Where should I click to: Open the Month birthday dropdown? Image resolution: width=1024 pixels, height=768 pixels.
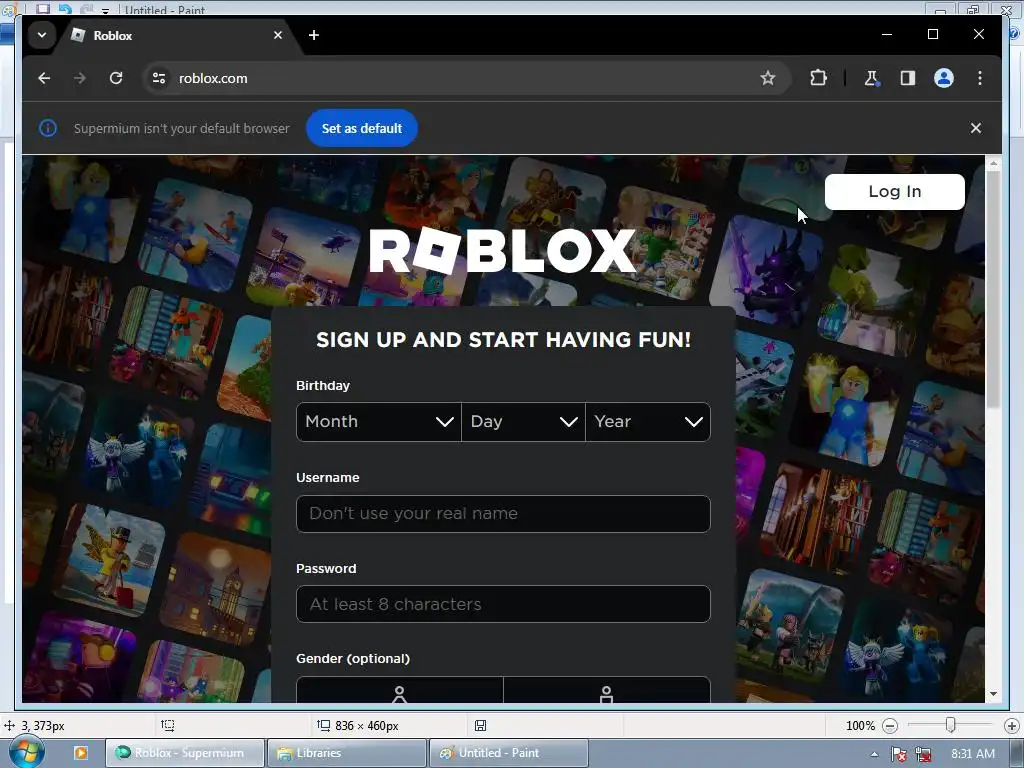click(379, 422)
